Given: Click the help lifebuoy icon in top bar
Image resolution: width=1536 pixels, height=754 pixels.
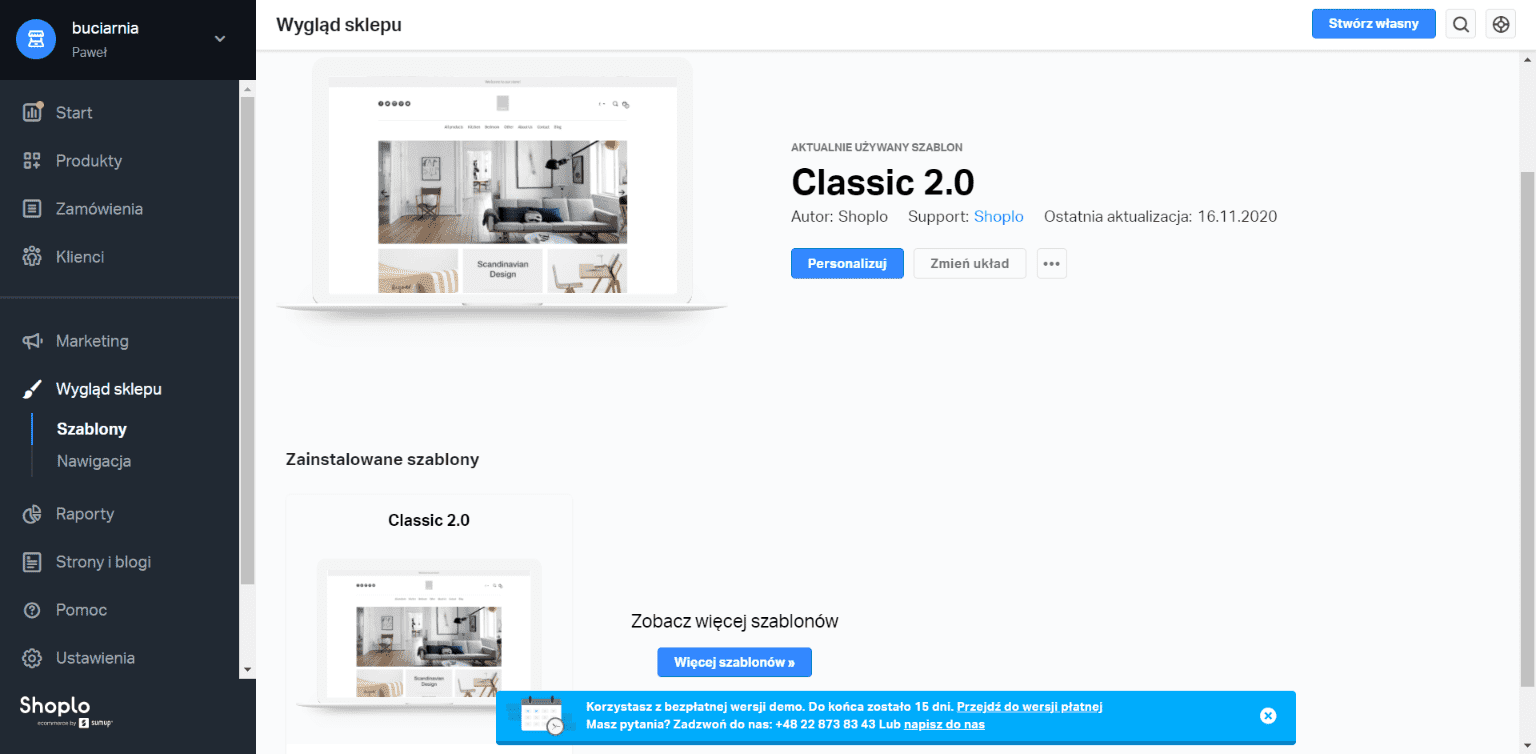Looking at the screenshot, I should click(1501, 24).
